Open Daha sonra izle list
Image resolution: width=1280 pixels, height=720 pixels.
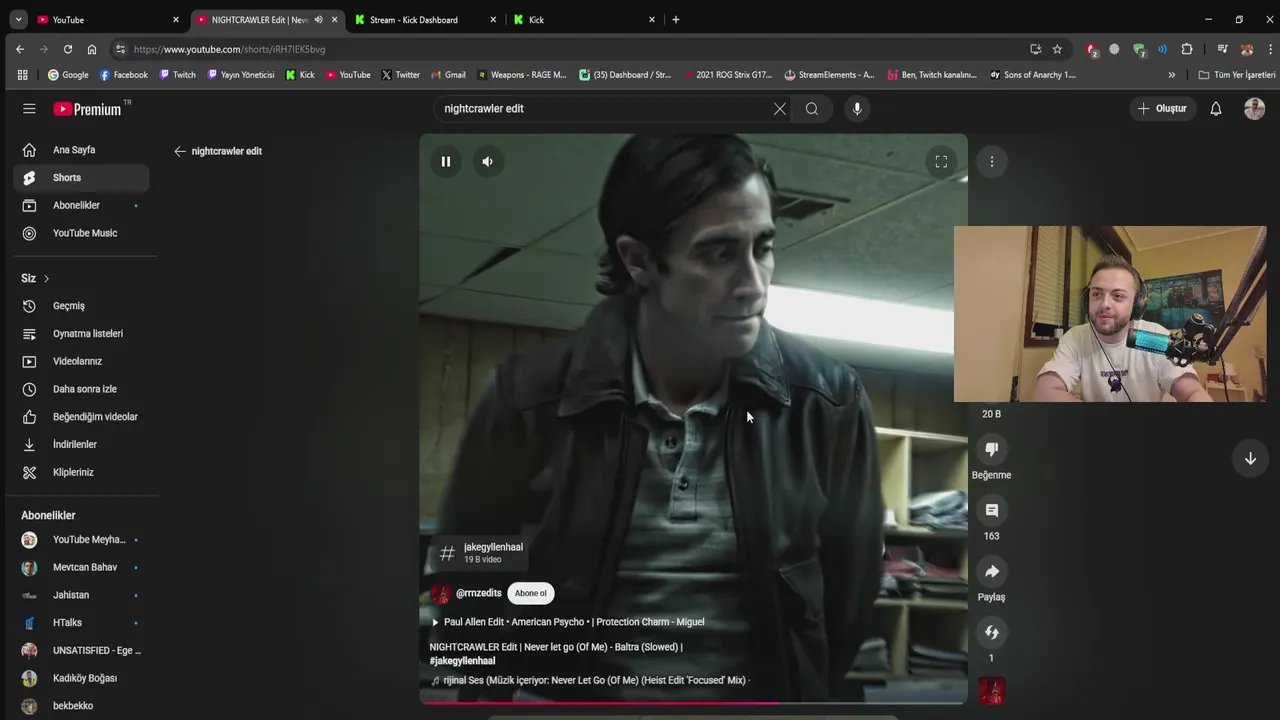pos(80,389)
